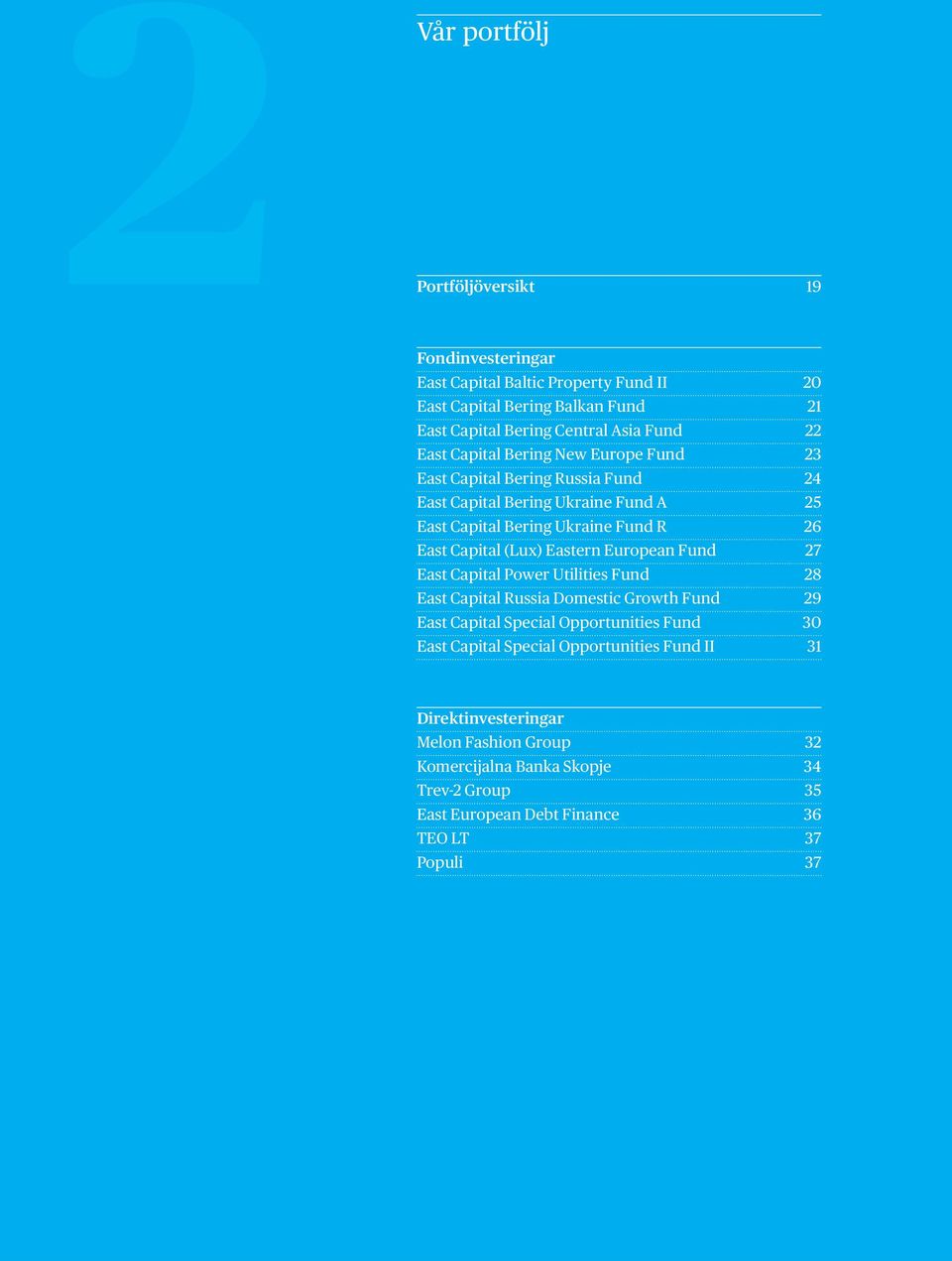Click page number 24 for Bering Russia Fund

coord(812,478)
